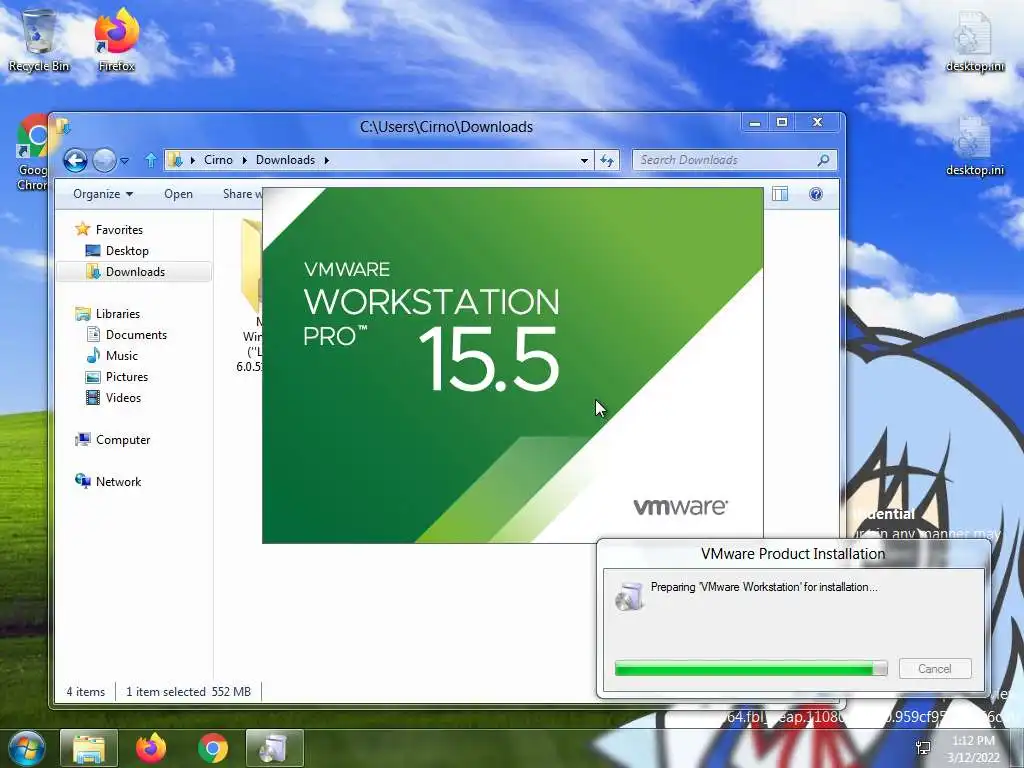Open the Share with menu
Screen dimensions: 1024x768
[242, 194]
